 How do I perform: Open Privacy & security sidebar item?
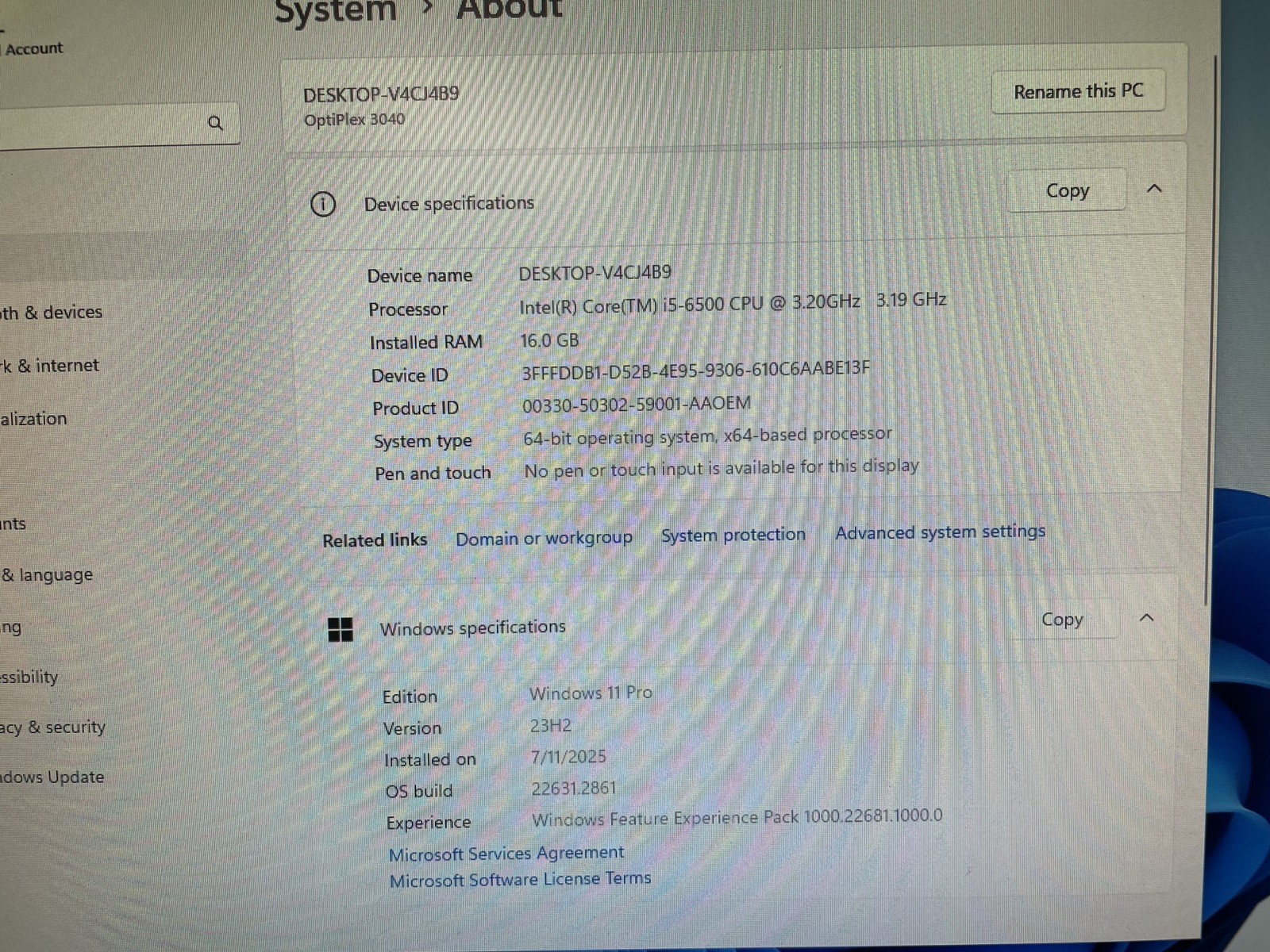52,727
